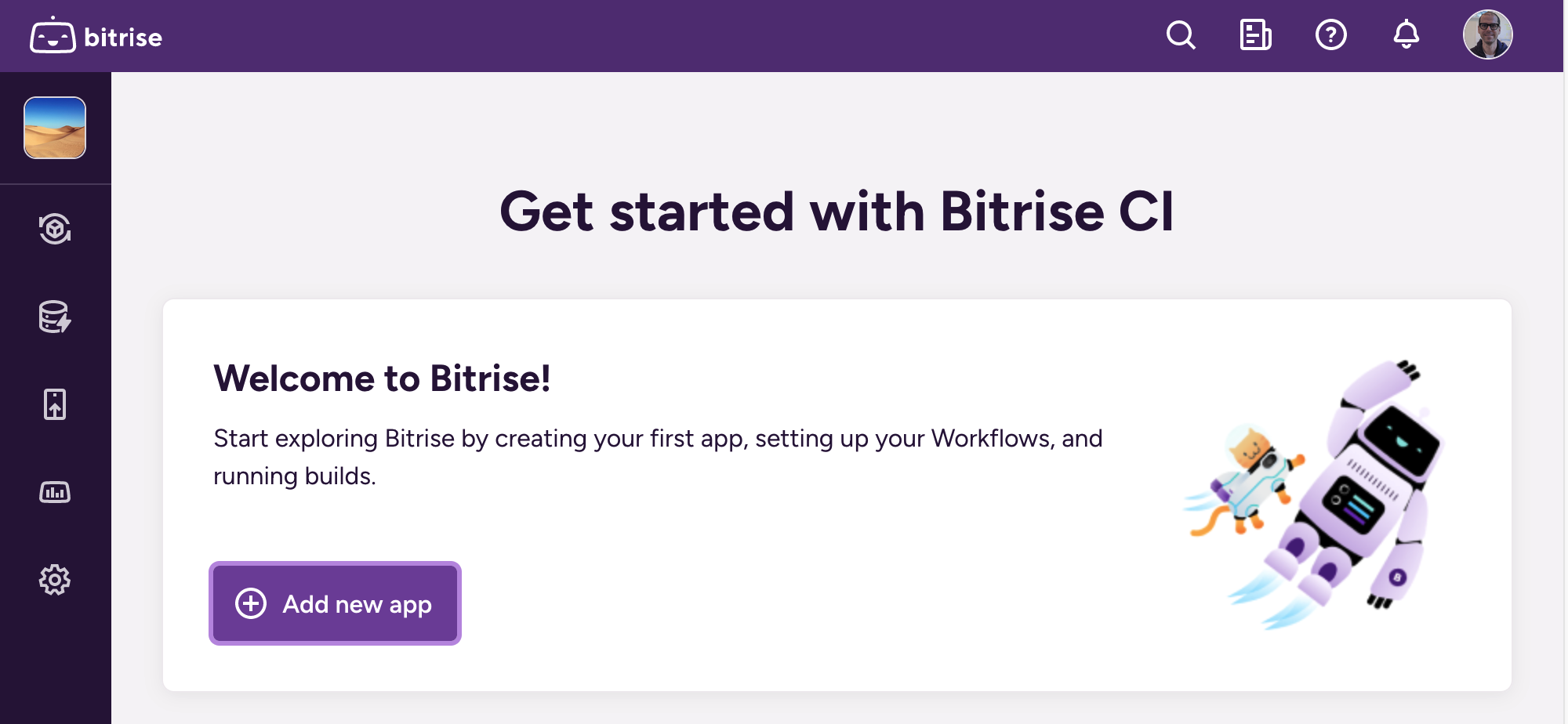Click the 'Get started with Bitrise CI' heading
Image resolution: width=1568 pixels, height=724 pixels.
[x=837, y=212]
